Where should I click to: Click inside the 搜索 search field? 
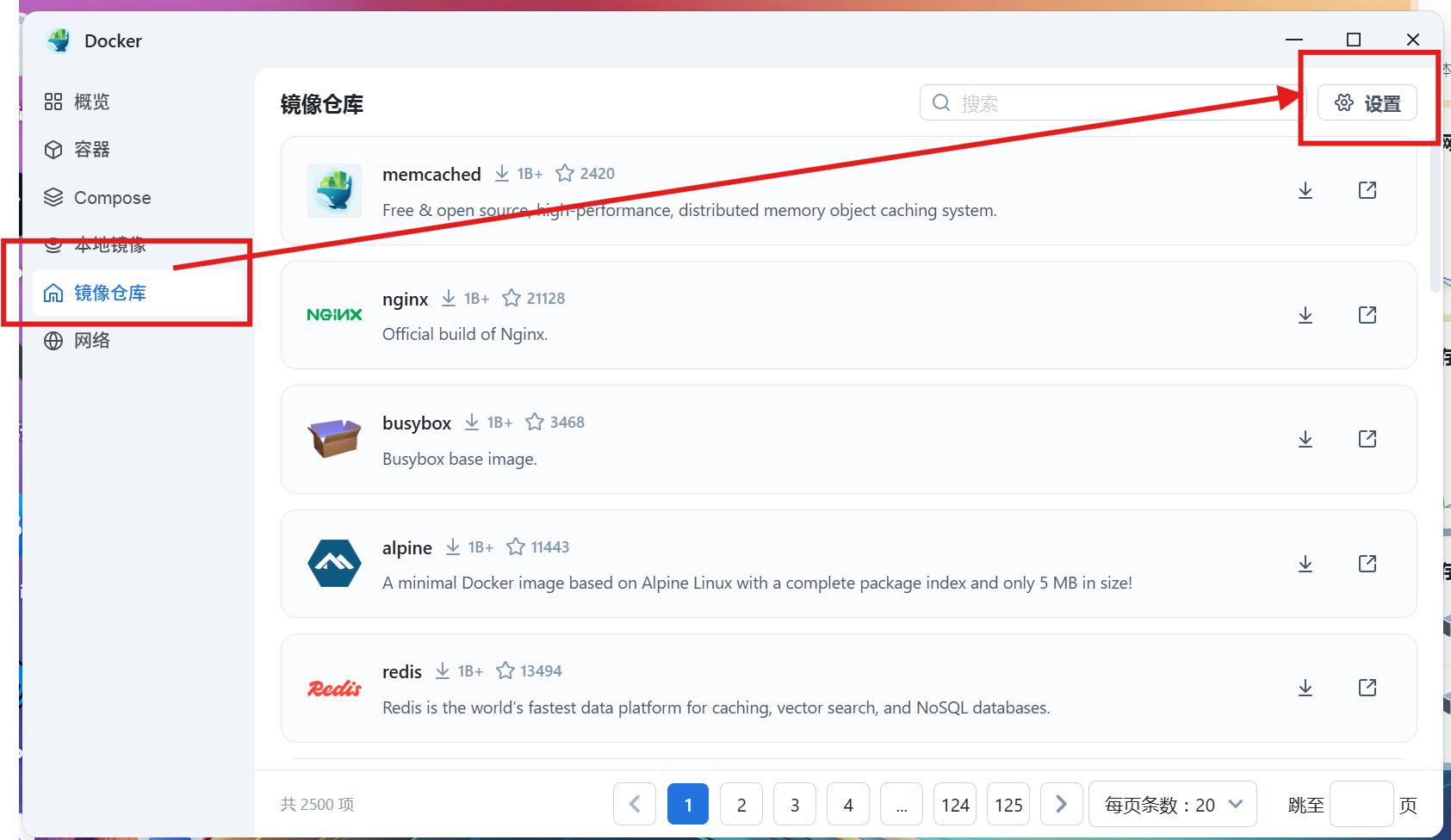coord(1076,102)
